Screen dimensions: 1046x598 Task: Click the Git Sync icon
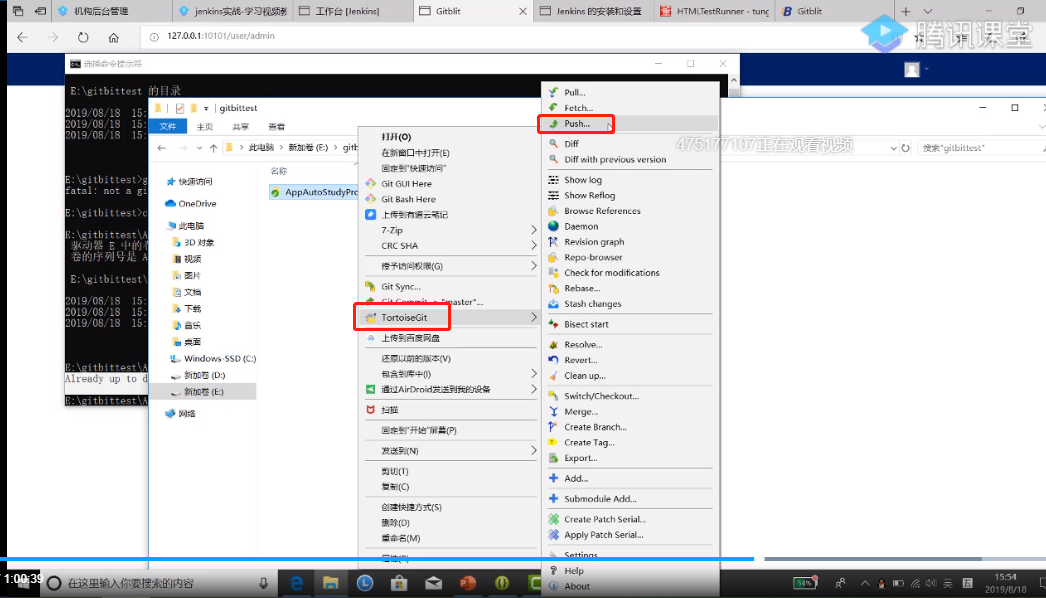(x=370, y=286)
